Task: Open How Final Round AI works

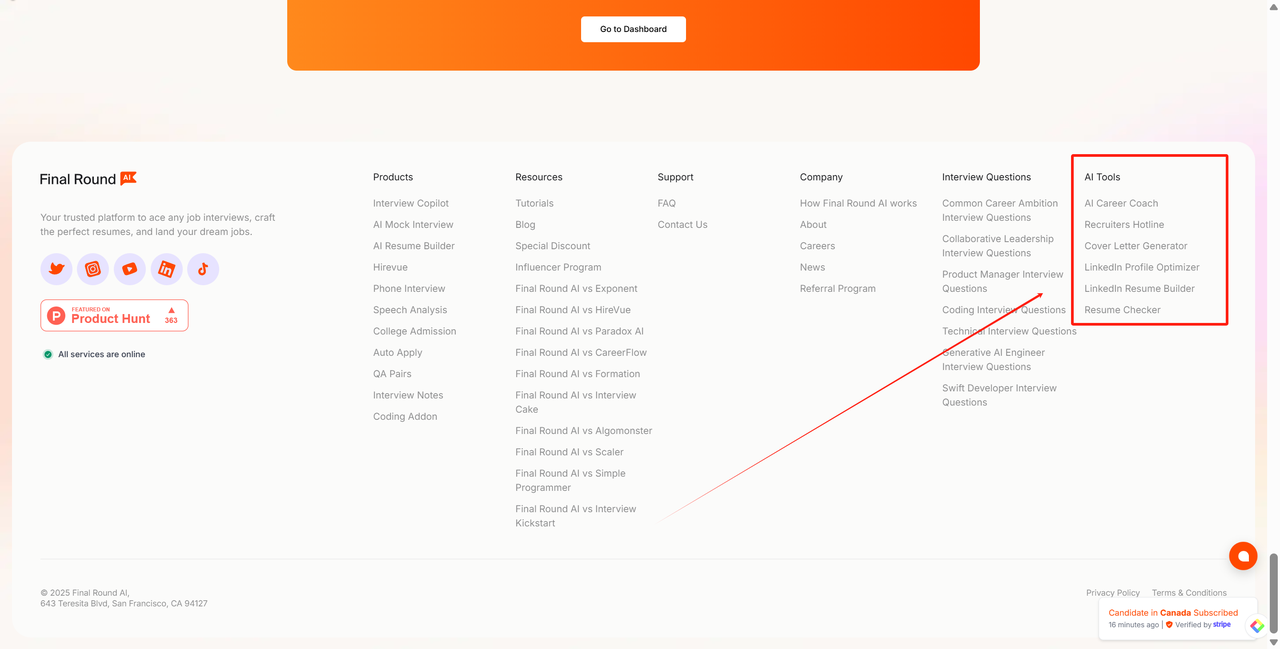Action: (858, 203)
